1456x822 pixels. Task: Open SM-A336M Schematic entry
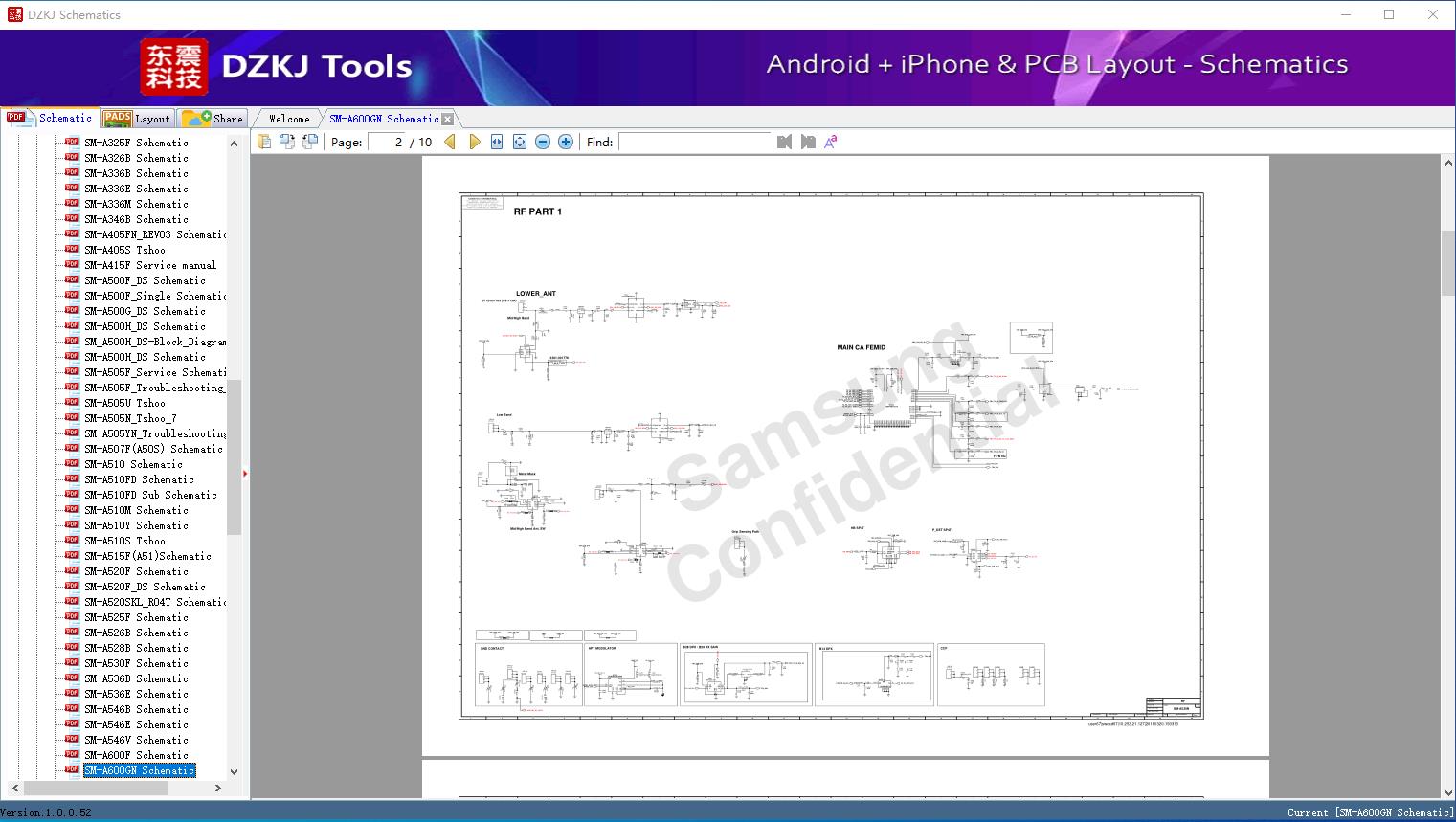136,204
